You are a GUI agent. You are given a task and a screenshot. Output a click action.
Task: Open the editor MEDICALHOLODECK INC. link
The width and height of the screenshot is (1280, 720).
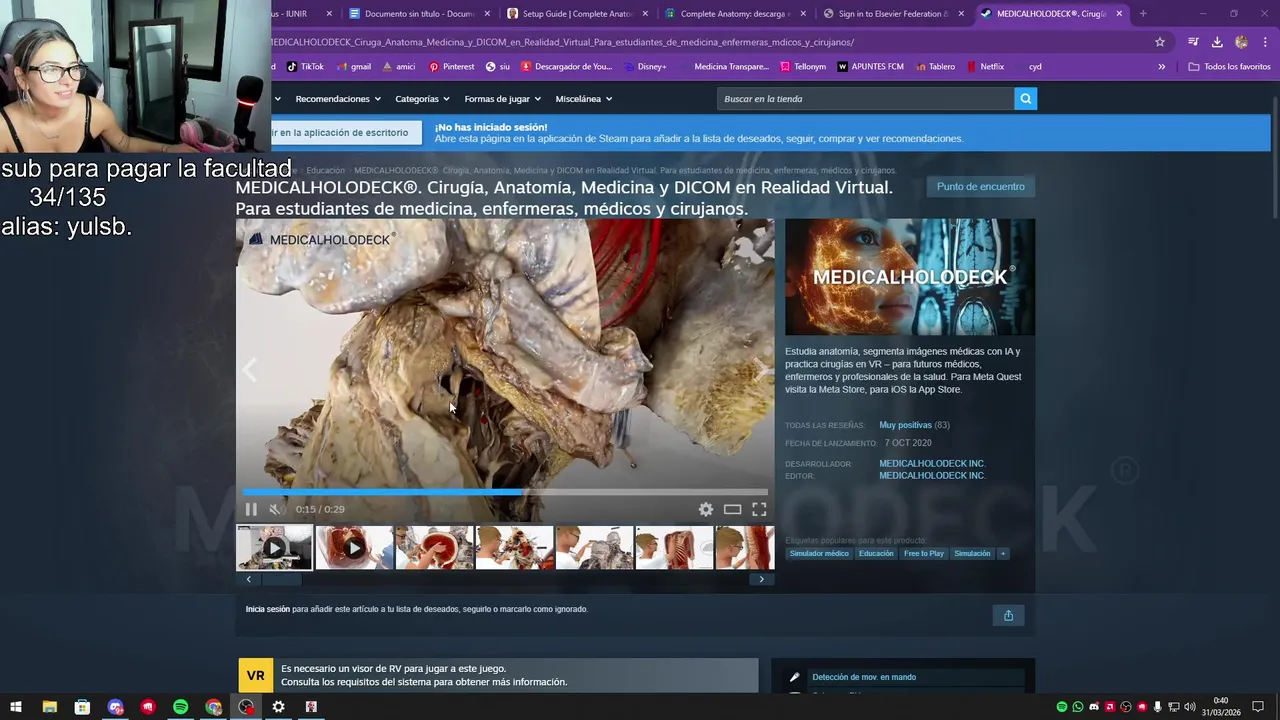click(932, 476)
